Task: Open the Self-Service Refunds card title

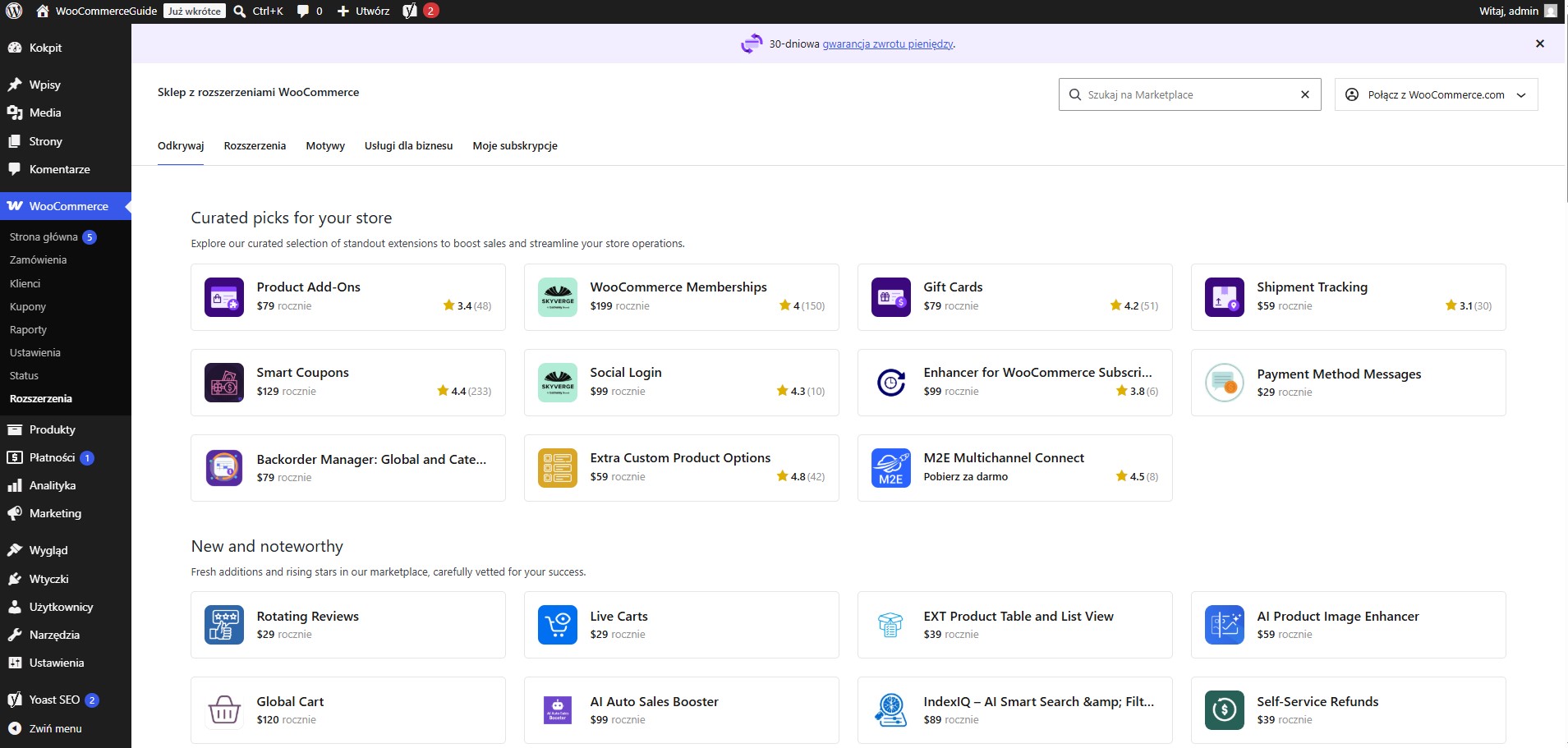Action: [1317, 701]
